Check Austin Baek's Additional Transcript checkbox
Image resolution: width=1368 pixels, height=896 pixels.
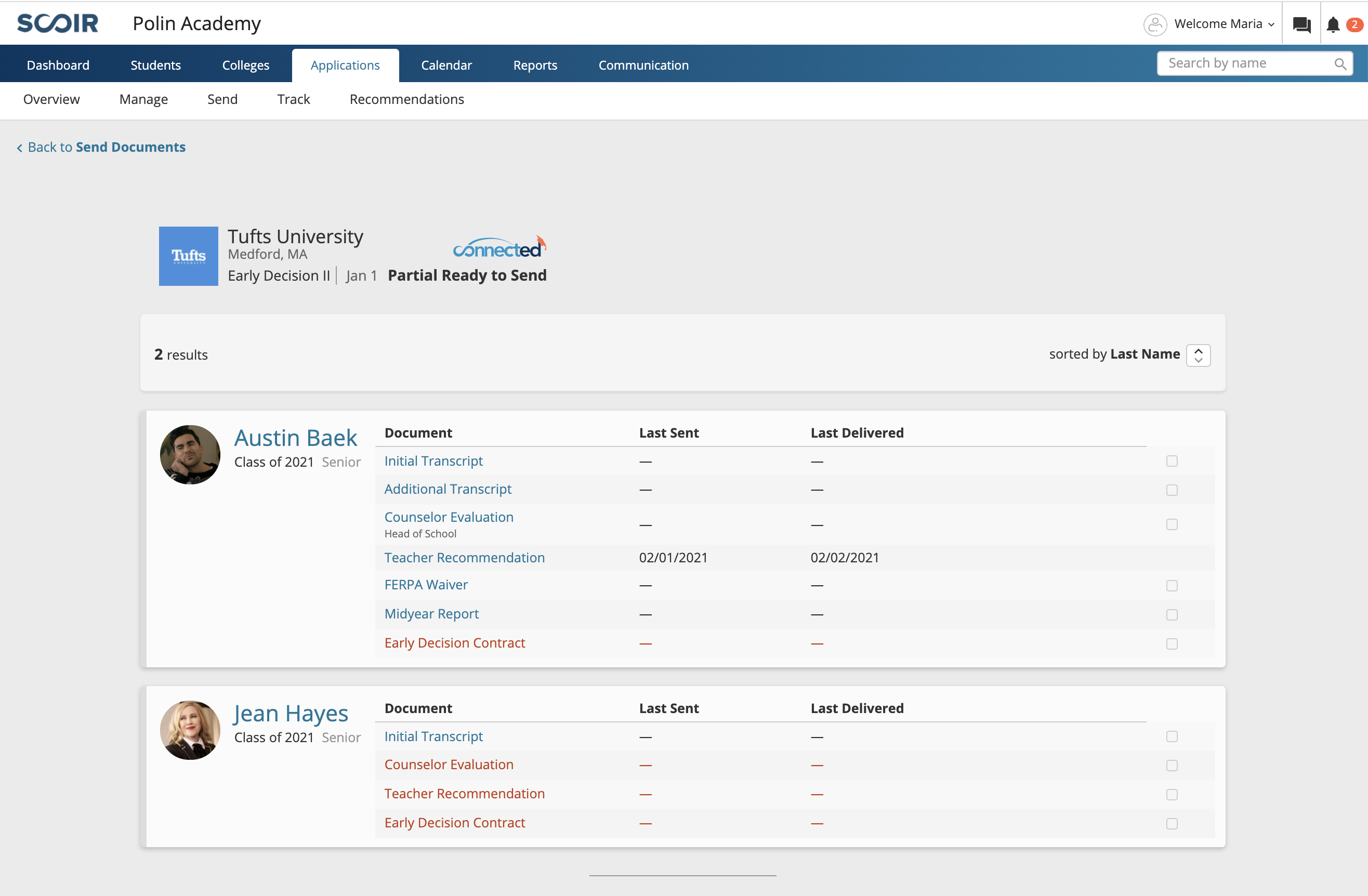1172,490
